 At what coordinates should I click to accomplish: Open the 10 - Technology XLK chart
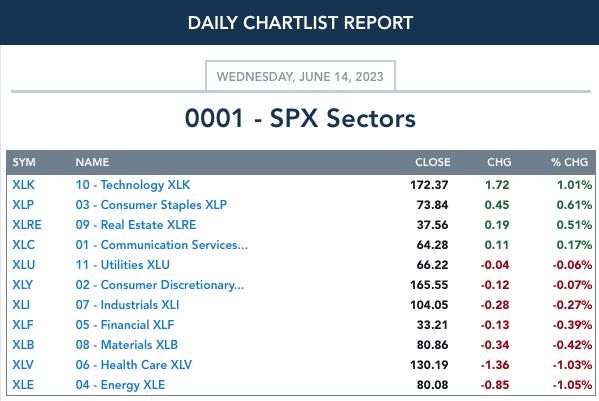point(133,185)
